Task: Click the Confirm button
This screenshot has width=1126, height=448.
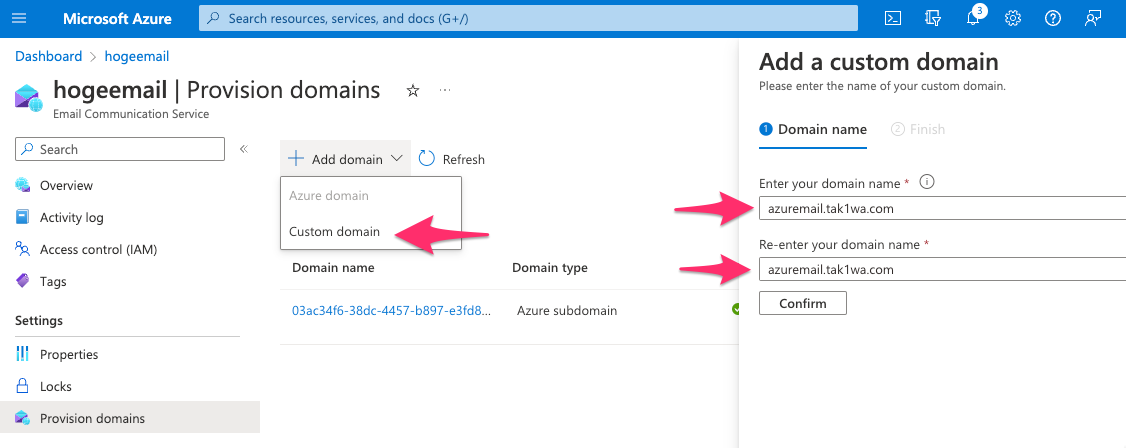Action: click(x=803, y=303)
